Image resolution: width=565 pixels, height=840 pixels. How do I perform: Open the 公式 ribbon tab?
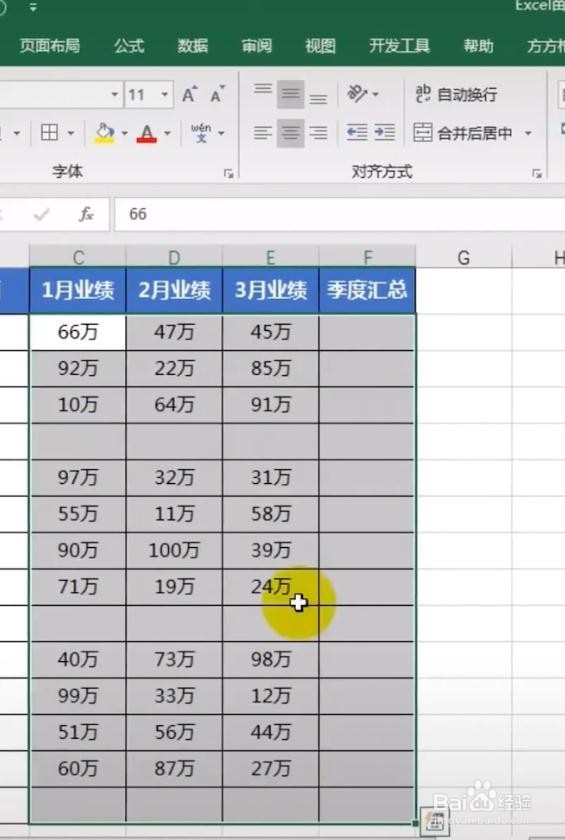click(129, 46)
